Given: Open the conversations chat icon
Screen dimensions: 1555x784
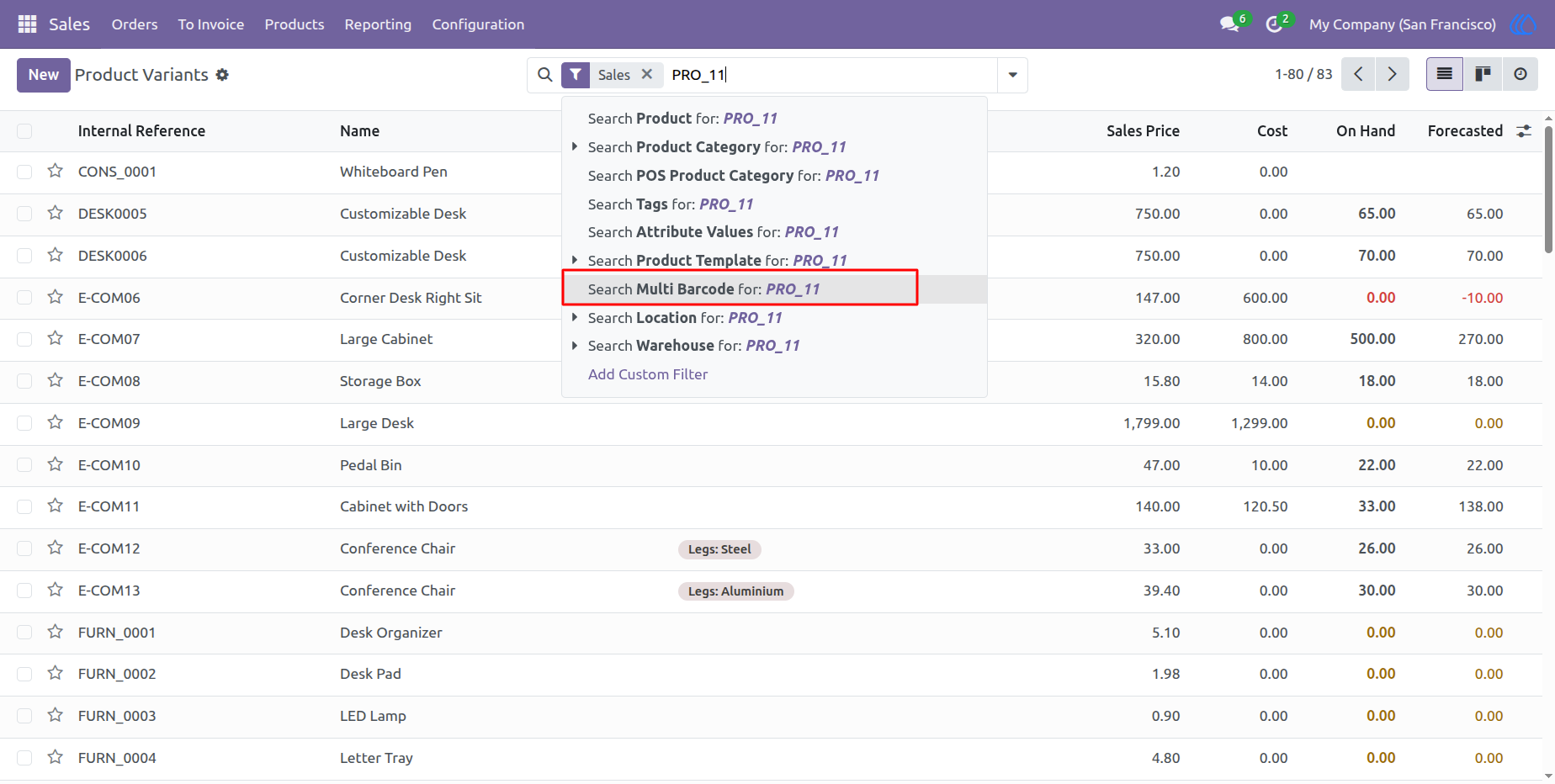Looking at the screenshot, I should pyautogui.click(x=1229, y=24).
